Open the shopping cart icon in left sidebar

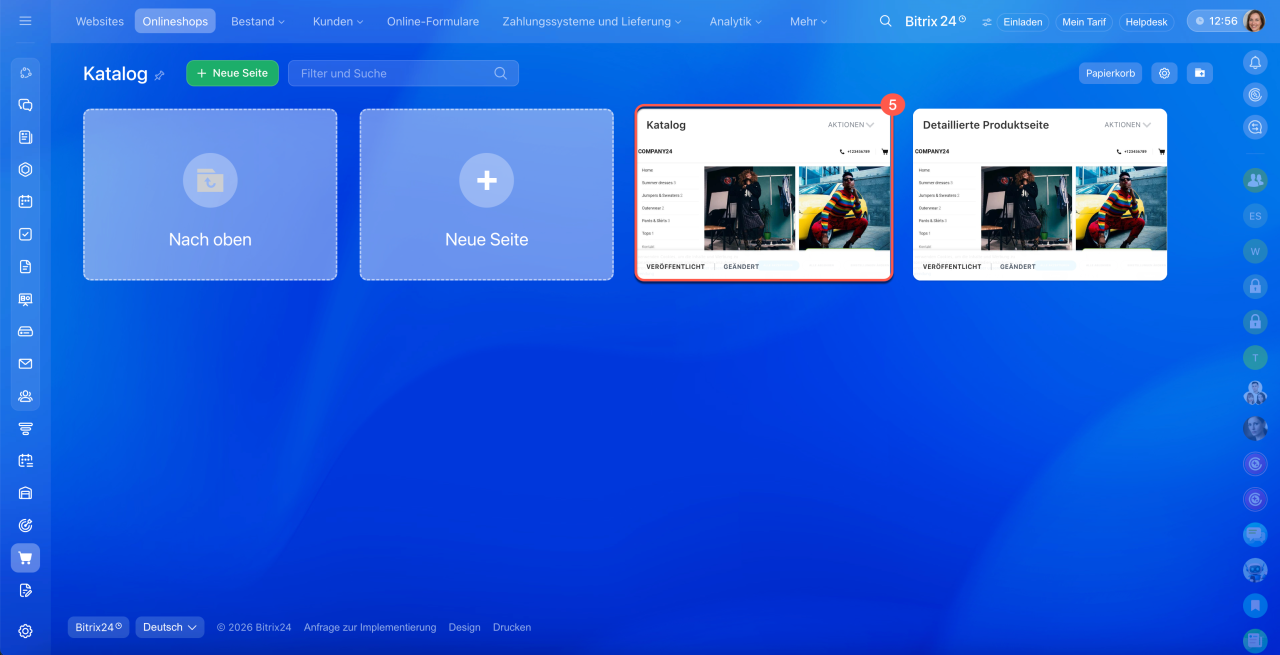click(x=25, y=558)
